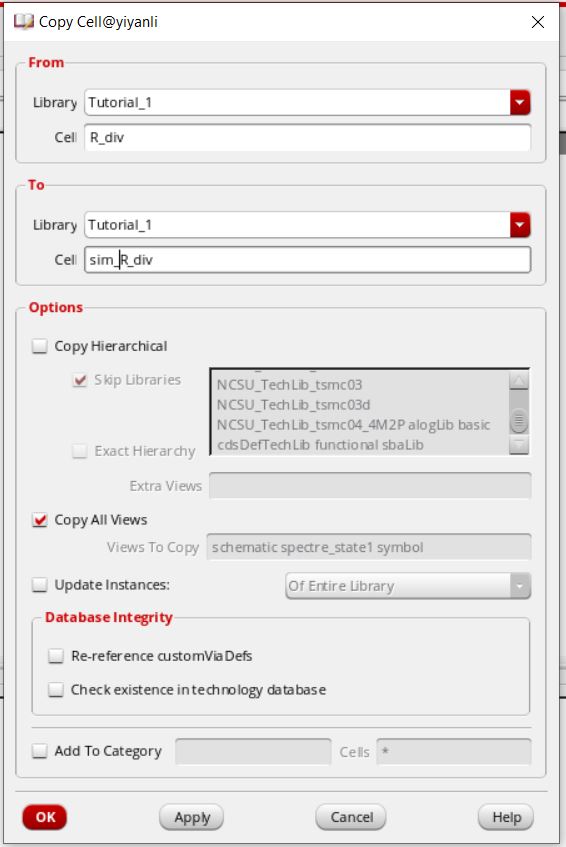Toggle the Update Instances checkbox
Screen dimensions: 566x847
coord(40,585)
